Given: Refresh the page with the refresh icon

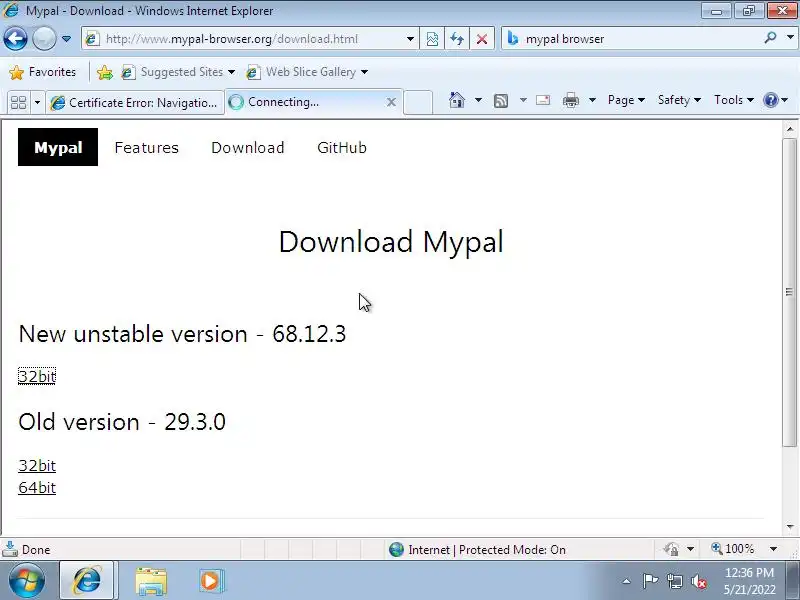Looking at the screenshot, I should 457,39.
